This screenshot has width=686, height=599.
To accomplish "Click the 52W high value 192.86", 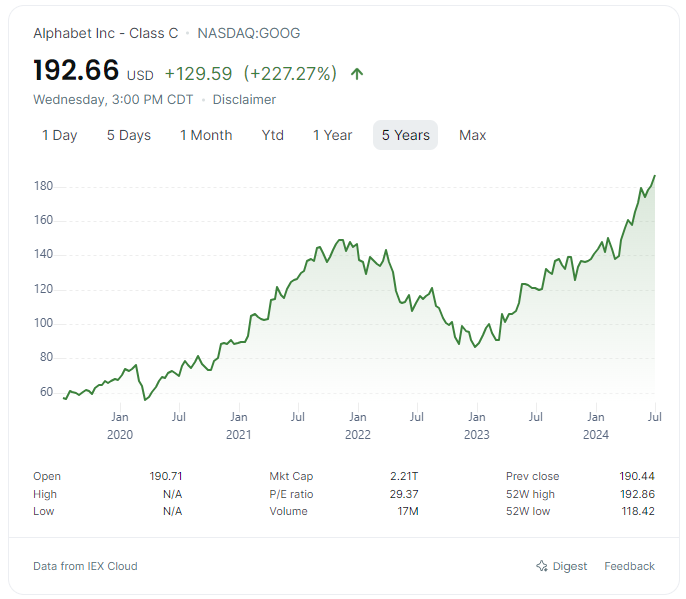I will pos(637,494).
